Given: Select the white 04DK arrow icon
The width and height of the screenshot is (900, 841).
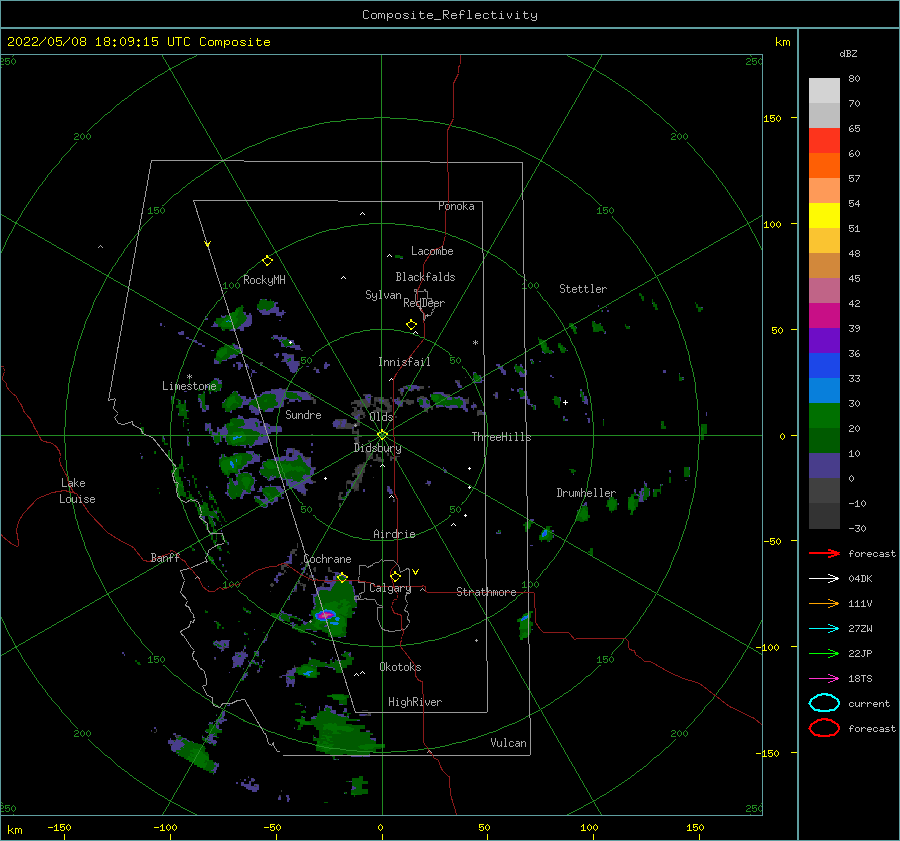Looking at the screenshot, I should 824,578.
